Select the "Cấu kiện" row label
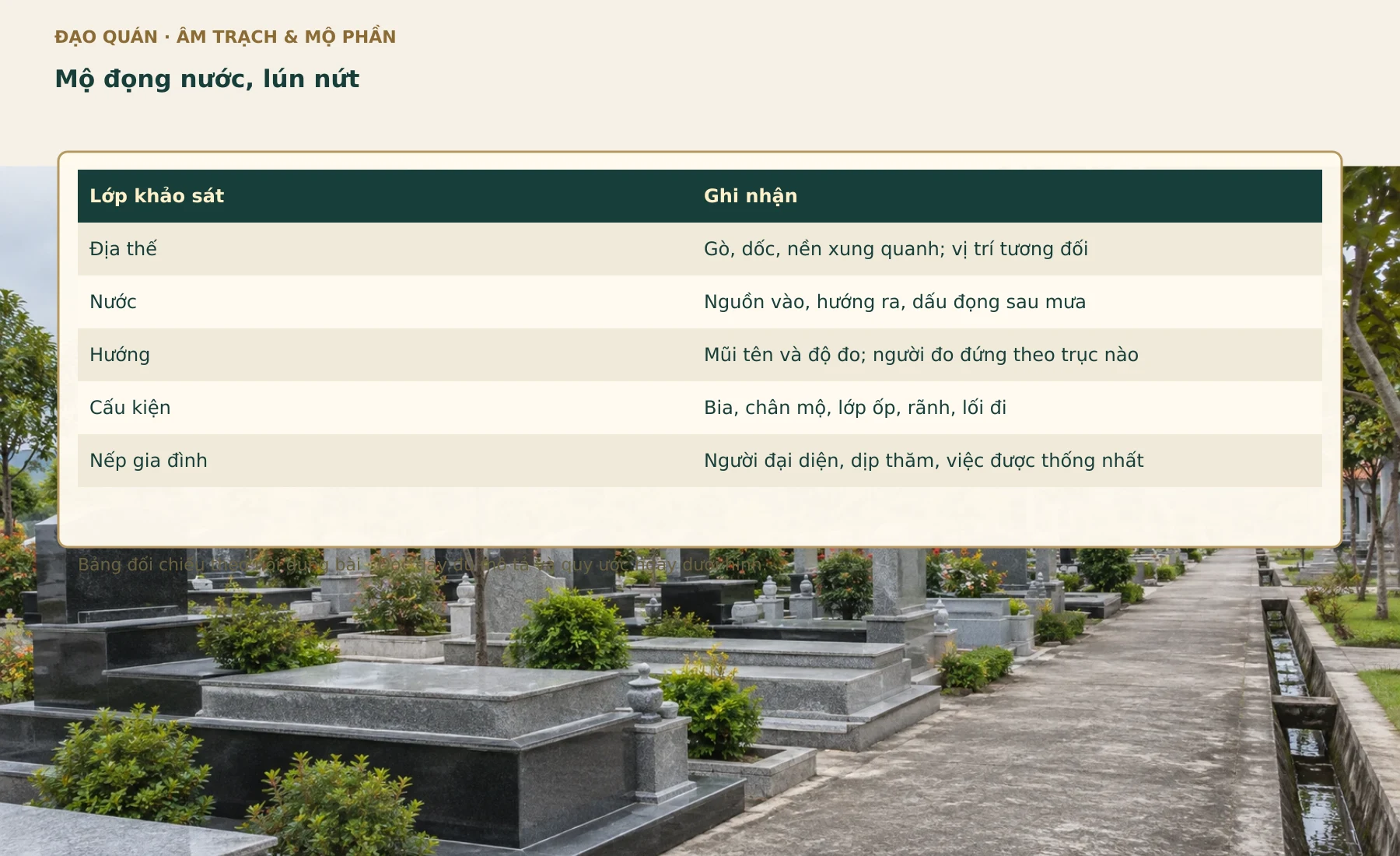 [x=385, y=408]
